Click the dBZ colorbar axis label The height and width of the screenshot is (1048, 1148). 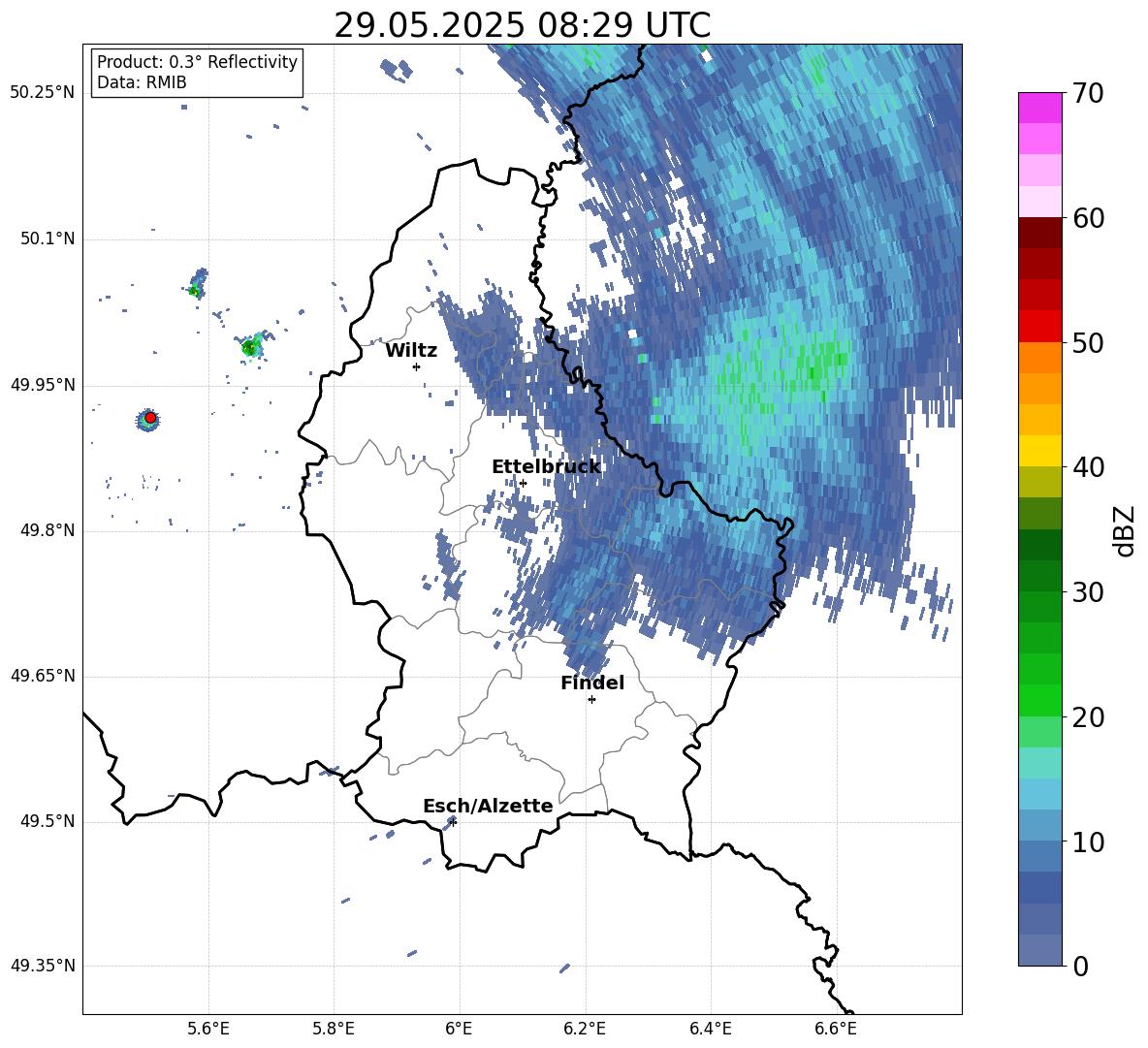point(1126,530)
